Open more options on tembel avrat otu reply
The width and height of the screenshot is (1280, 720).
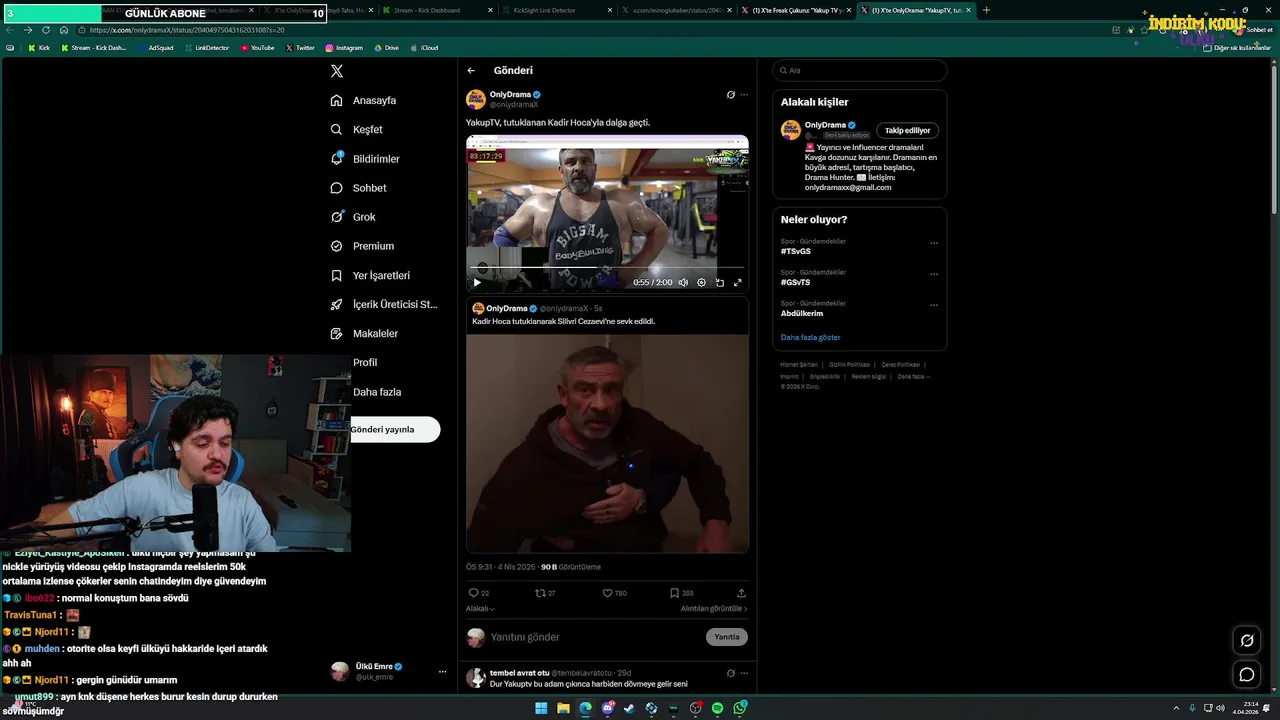point(743,673)
